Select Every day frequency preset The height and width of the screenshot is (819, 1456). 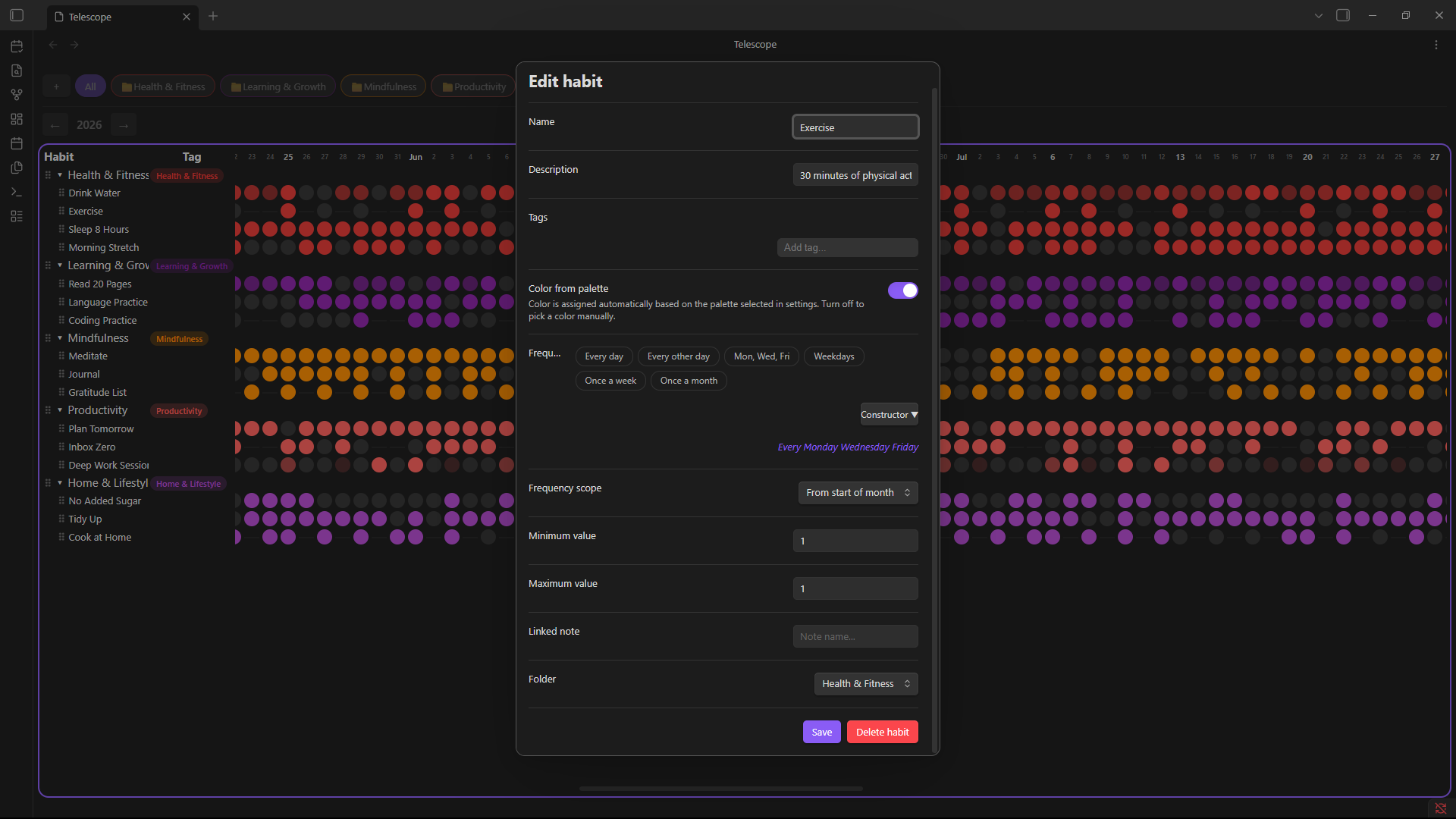[x=604, y=356]
